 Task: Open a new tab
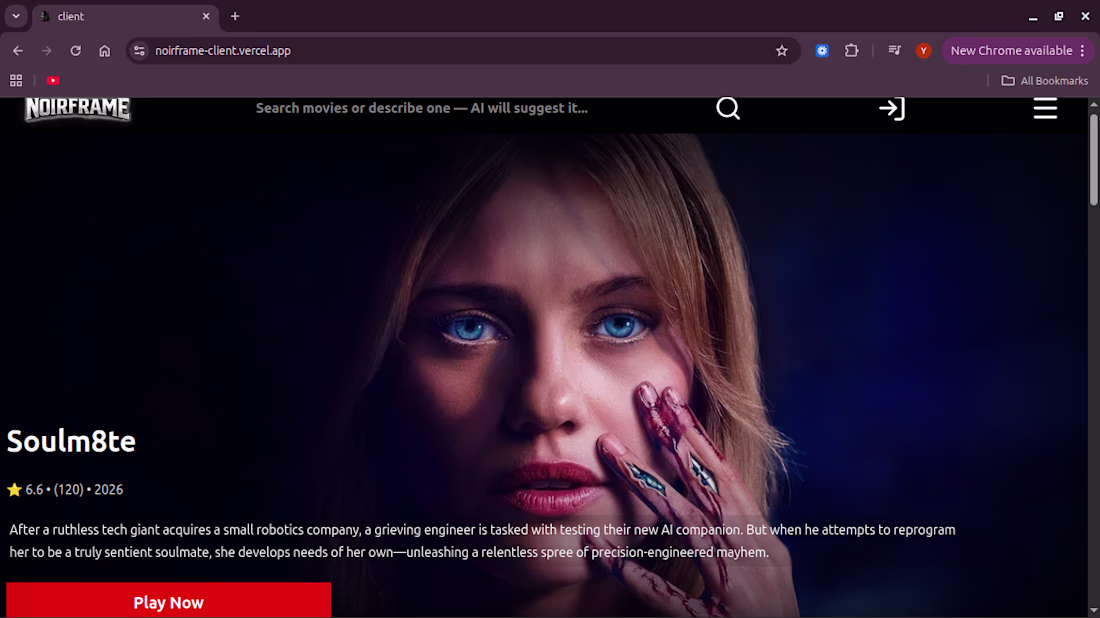point(235,16)
